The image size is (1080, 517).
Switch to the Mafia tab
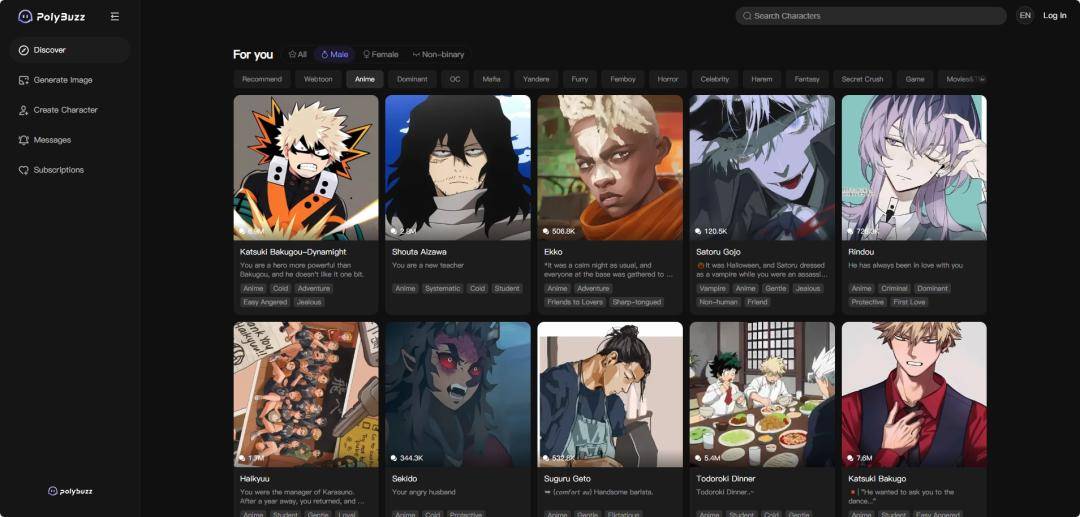coord(491,79)
